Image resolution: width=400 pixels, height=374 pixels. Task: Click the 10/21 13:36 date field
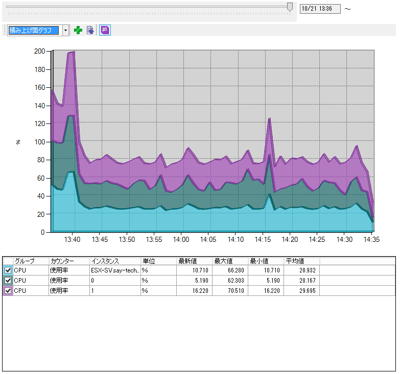click(x=320, y=9)
